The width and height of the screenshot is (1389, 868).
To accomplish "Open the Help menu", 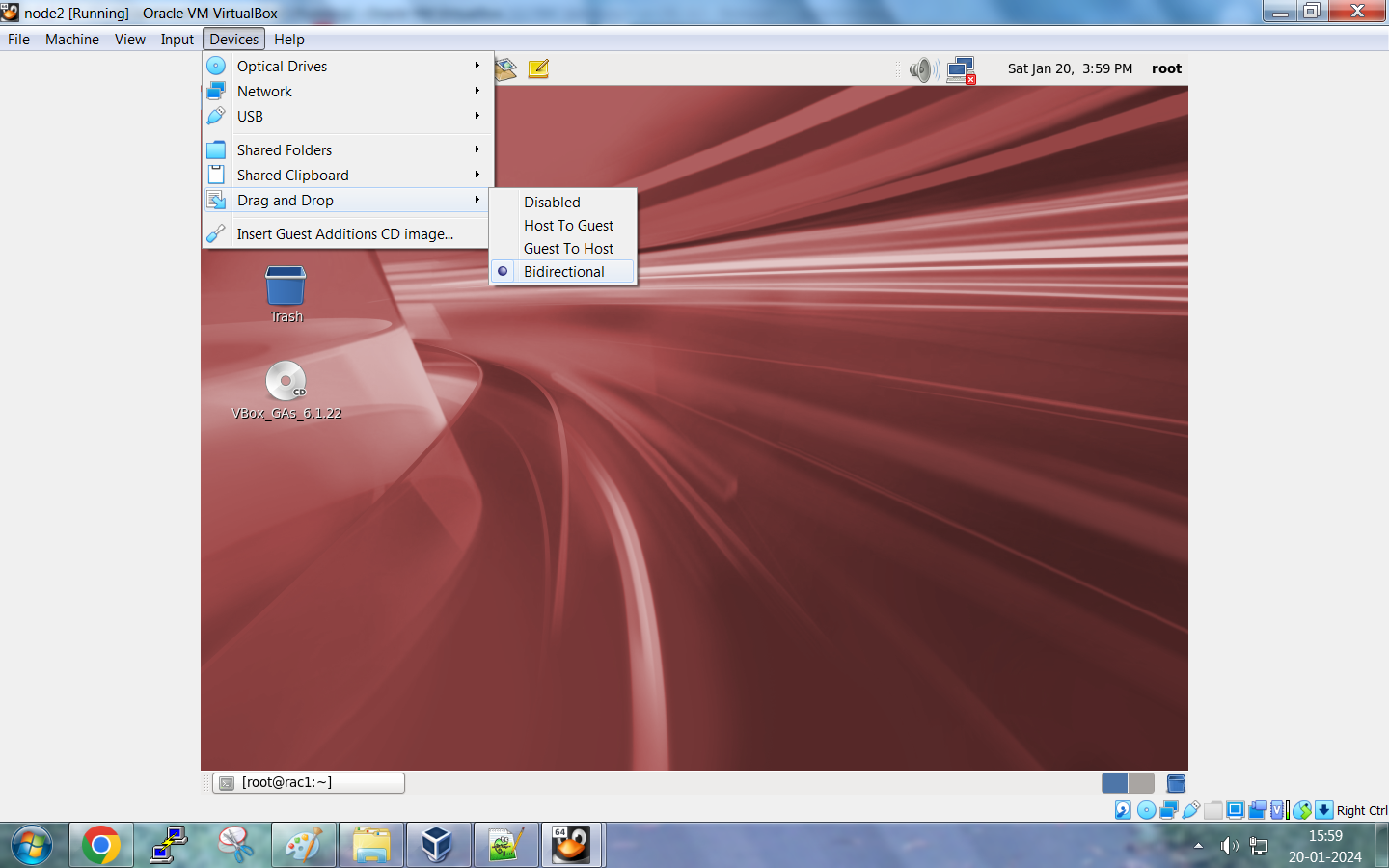I will [x=289, y=40].
